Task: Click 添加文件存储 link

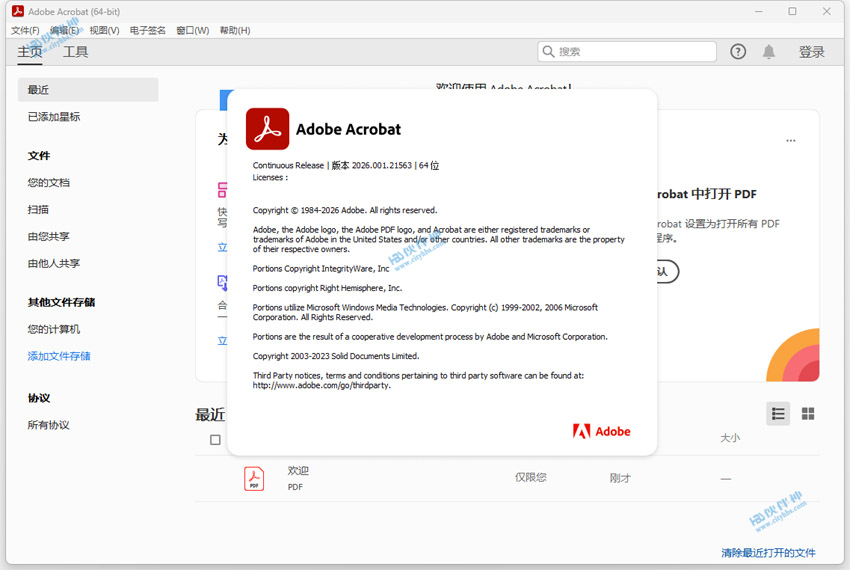Action: [x=59, y=356]
